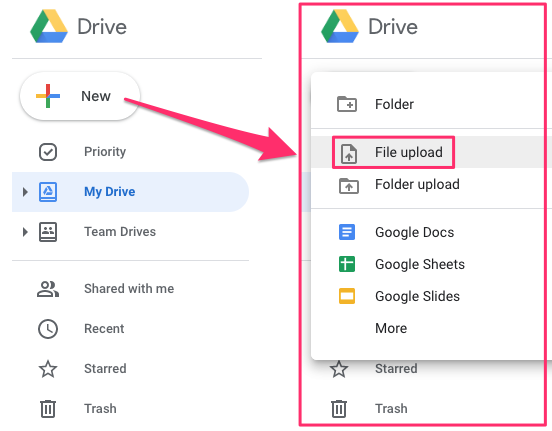Click the trash bin icon in right panel

click(x=339, y=409)
